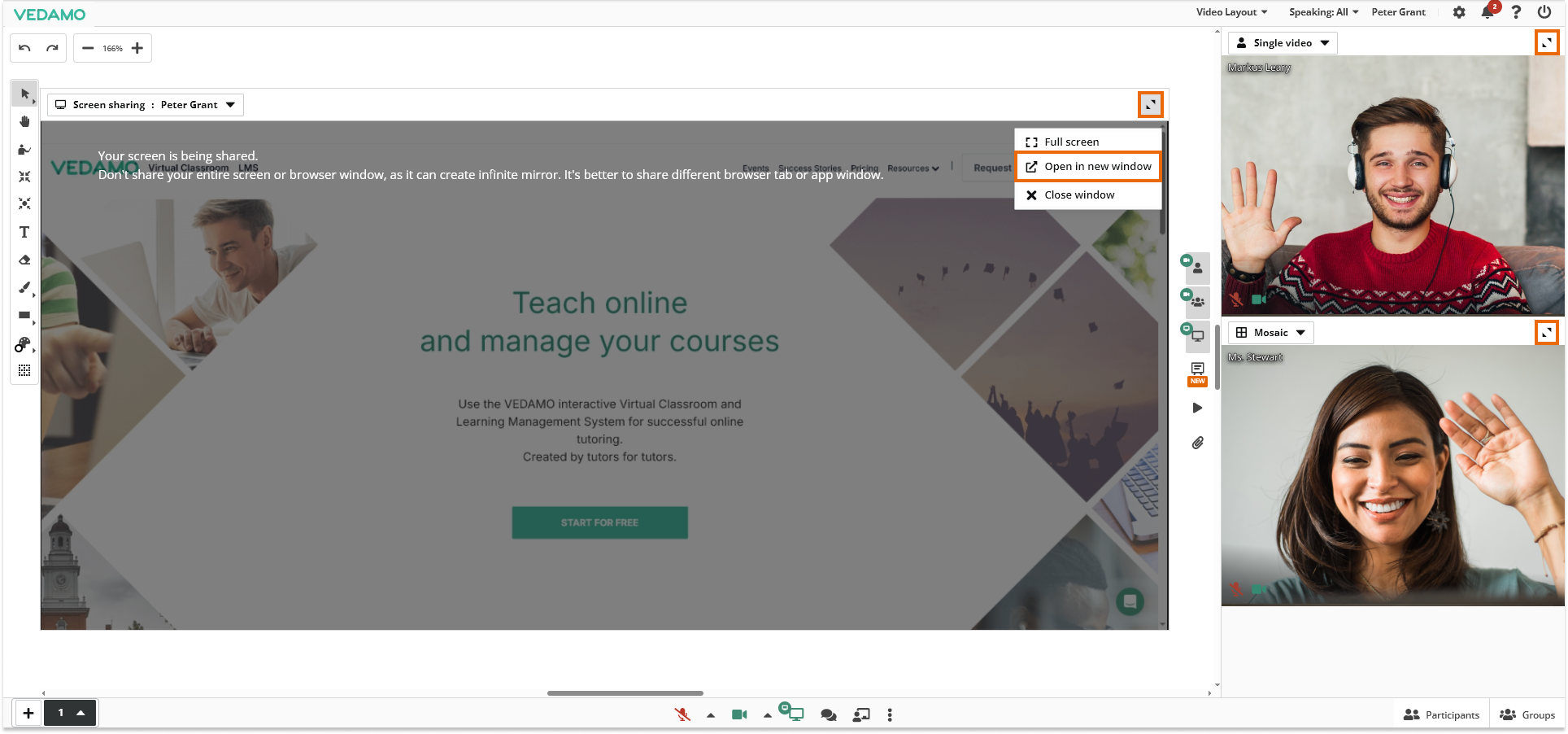Redo the whiteboard action
This screenshot has width=1568, height=734.
click(x=52, y=48)
